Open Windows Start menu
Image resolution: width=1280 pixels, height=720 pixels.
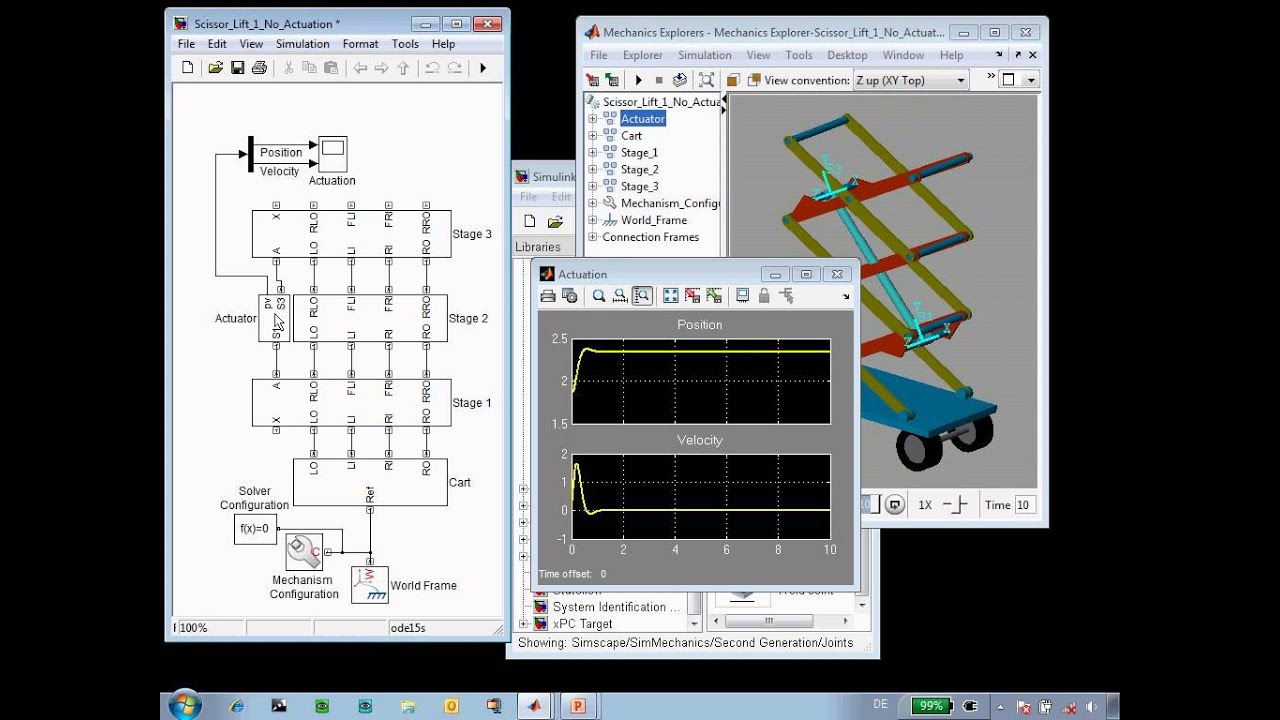point(184,706)
